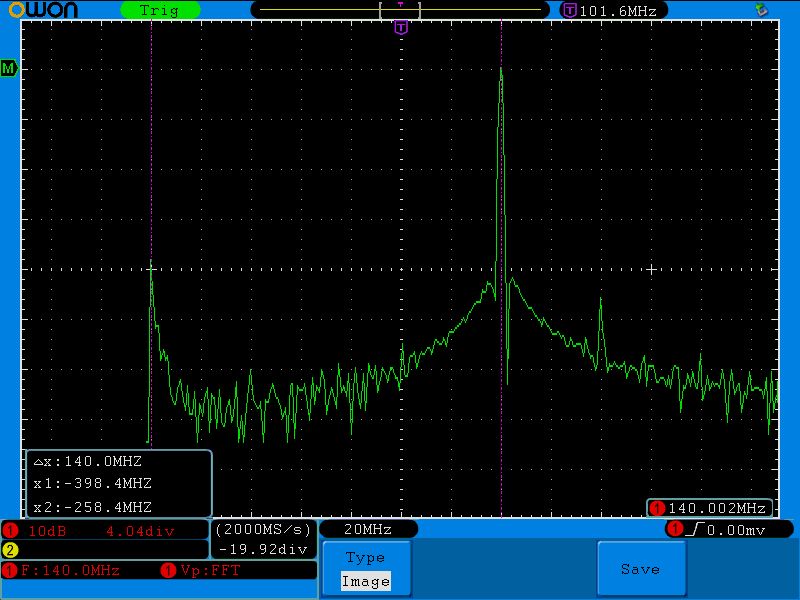
Task: Click the 20MHz horizontal scale readout
Action: [x=367, y=530]
